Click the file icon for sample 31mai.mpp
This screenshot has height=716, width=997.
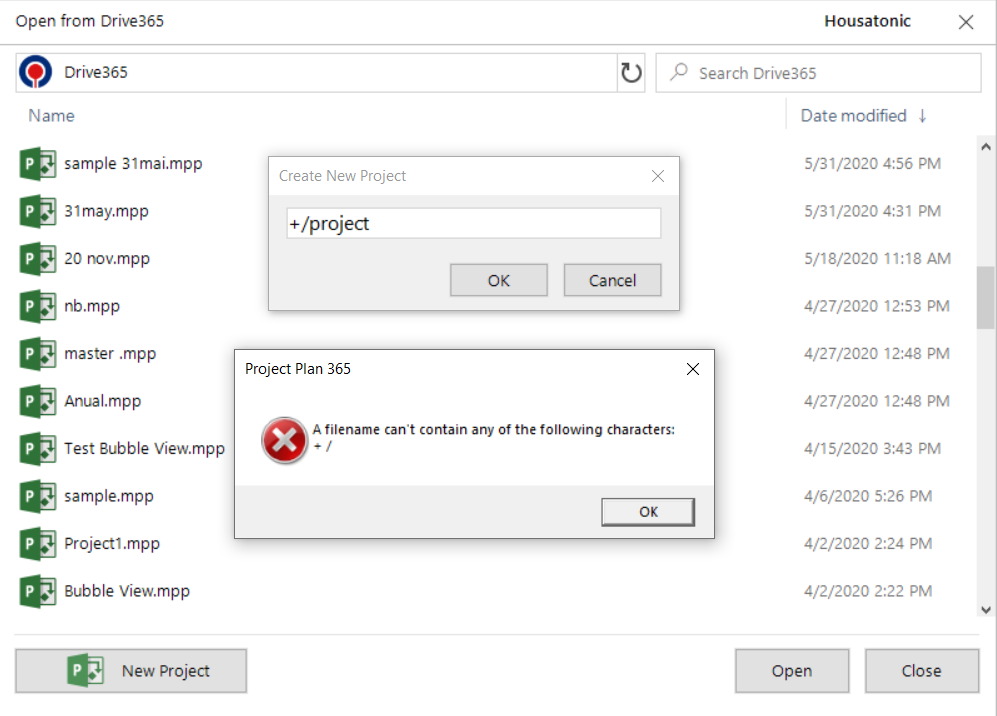[x=38, y=163]
